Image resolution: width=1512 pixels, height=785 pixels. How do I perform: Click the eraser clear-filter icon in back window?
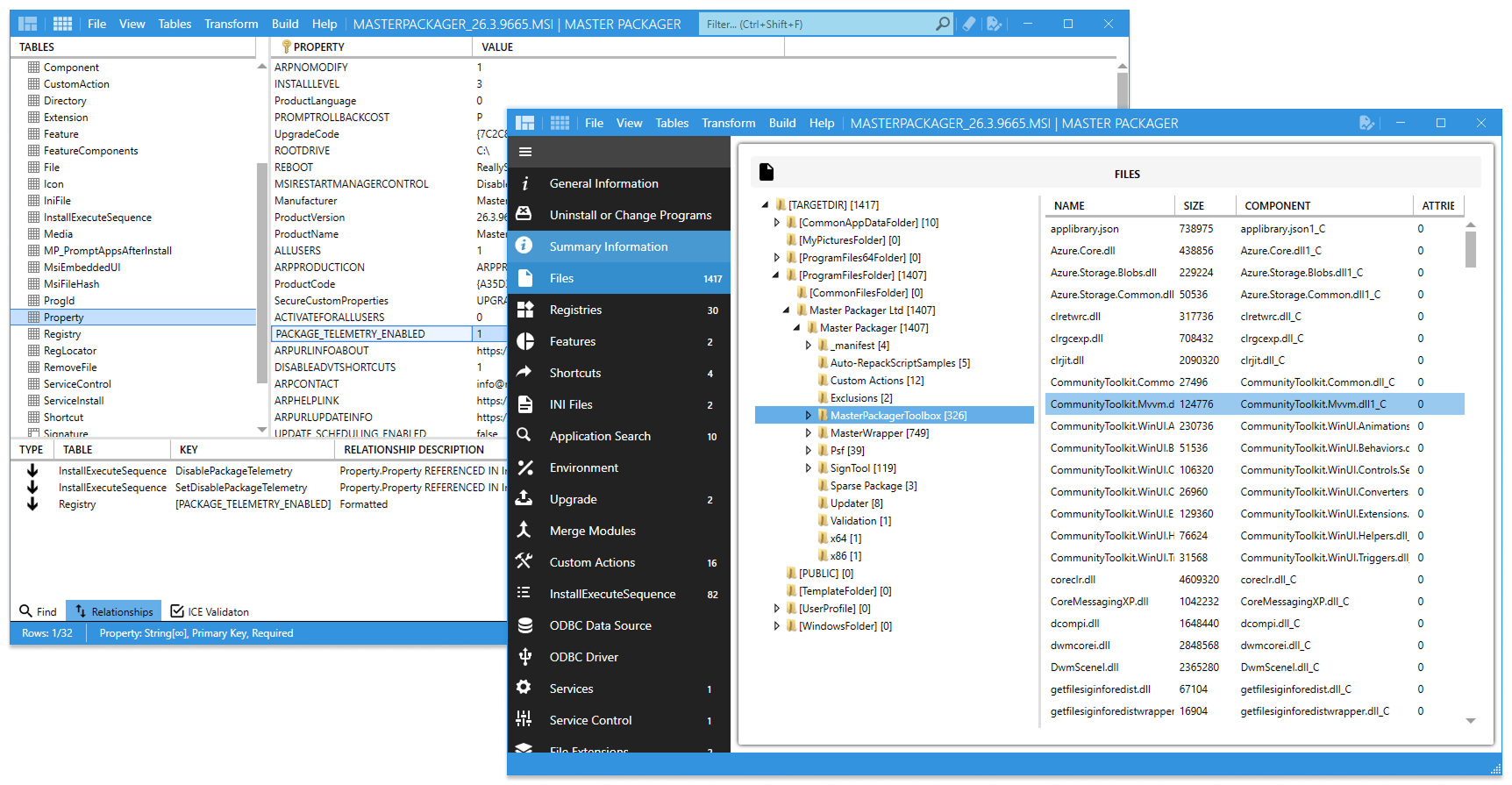[968, 24]
